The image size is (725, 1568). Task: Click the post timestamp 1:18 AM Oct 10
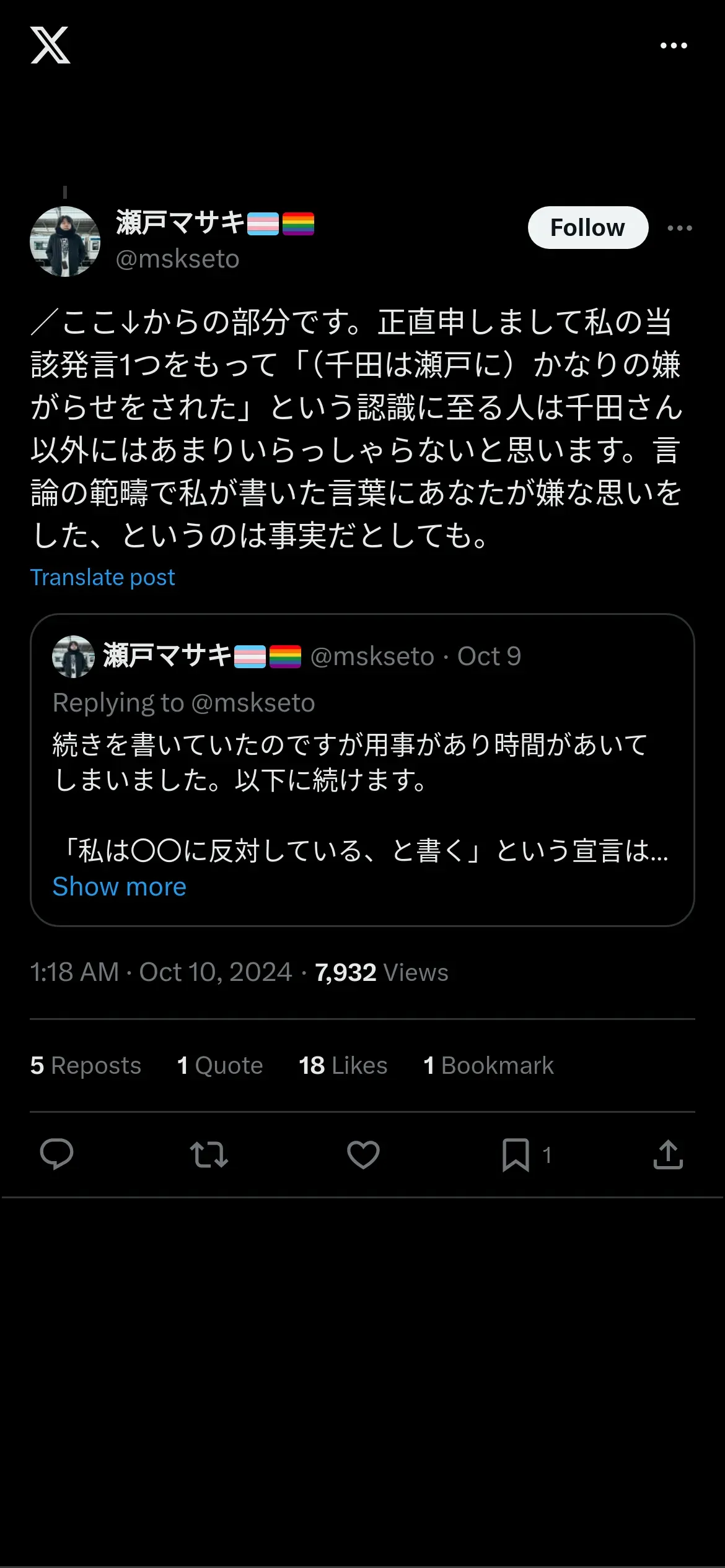click(161, 972)
